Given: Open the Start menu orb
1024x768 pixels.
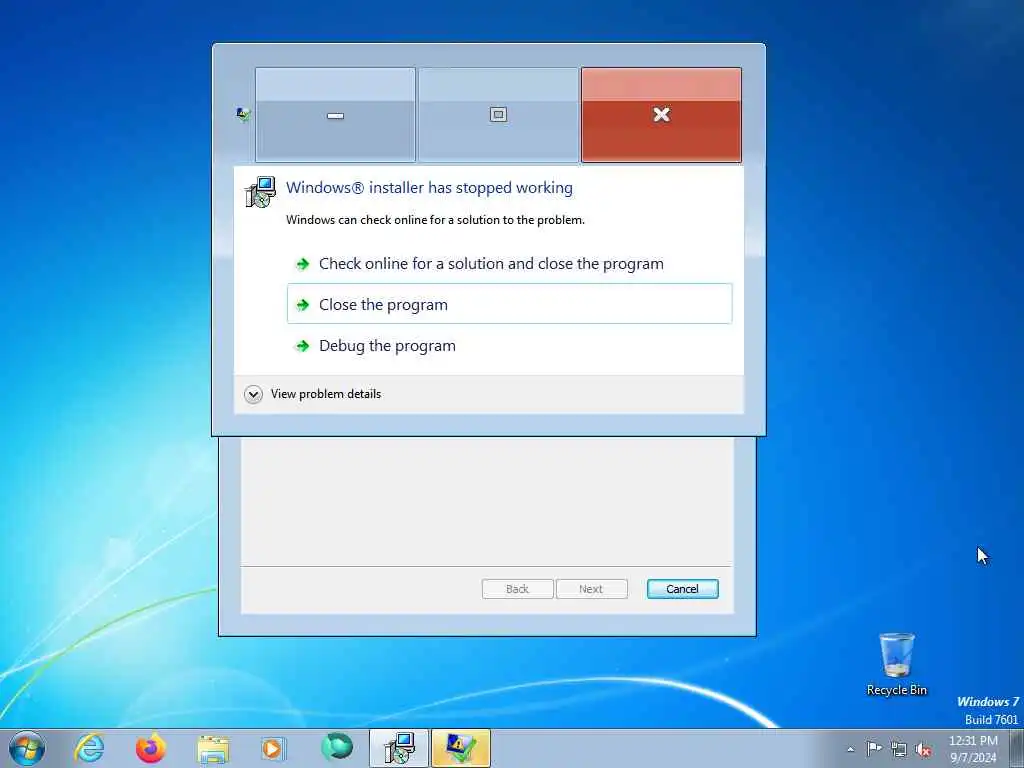Looking at the screenshot, I should point(27,748).
